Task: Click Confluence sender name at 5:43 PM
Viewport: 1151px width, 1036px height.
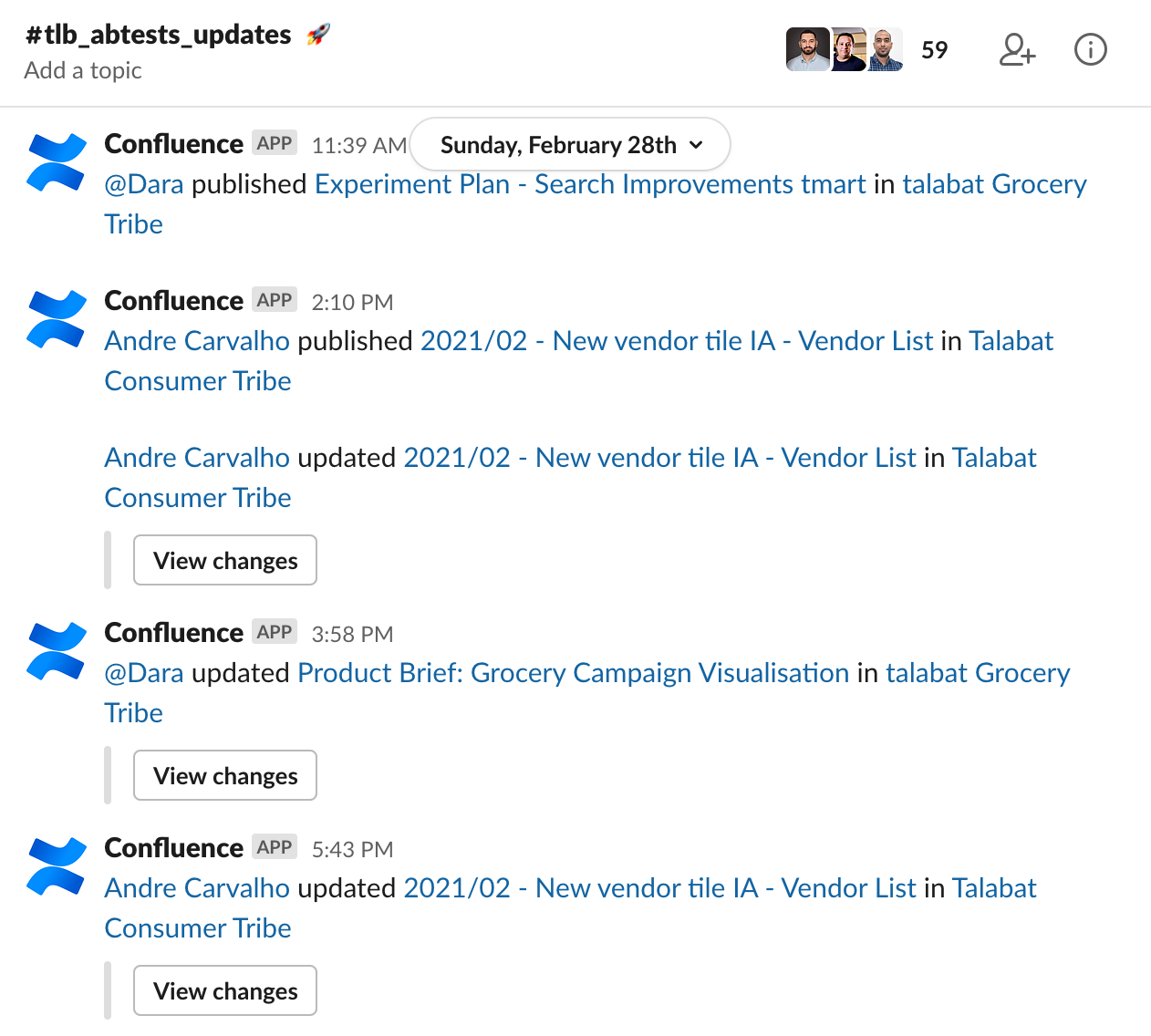Action: [x=174, y=848]
